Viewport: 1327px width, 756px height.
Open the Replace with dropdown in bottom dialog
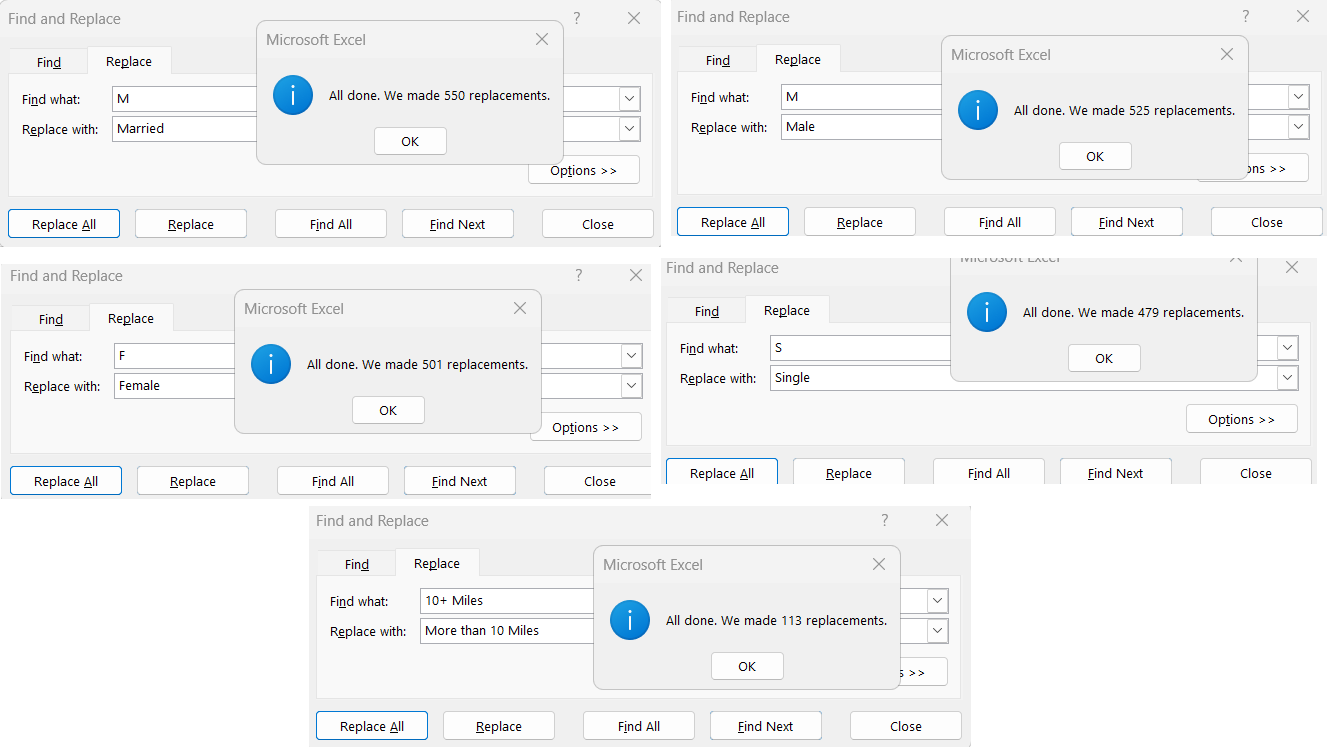point(936,630)
